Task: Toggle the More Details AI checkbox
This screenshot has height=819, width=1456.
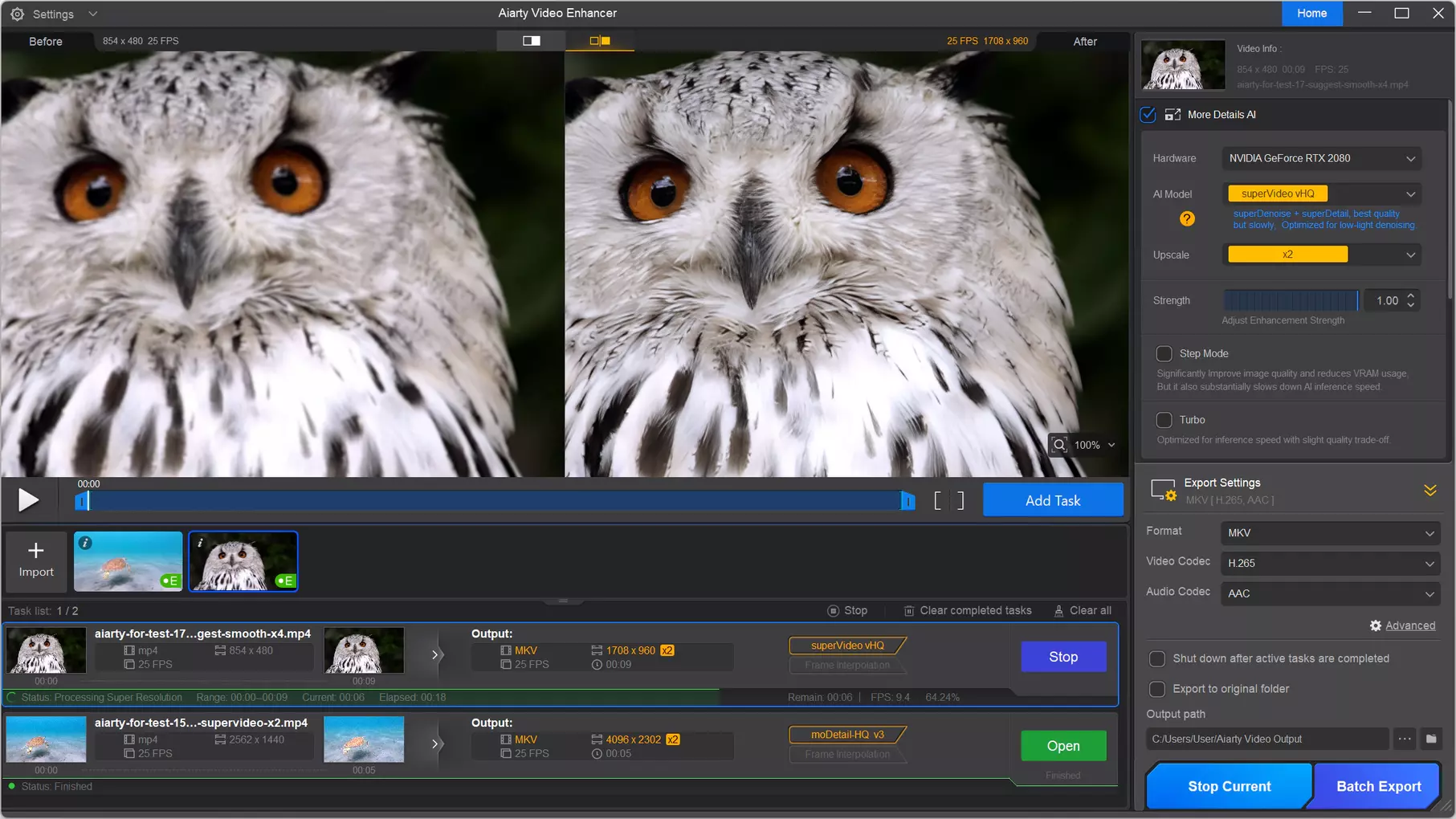Action: [1148, 115]
